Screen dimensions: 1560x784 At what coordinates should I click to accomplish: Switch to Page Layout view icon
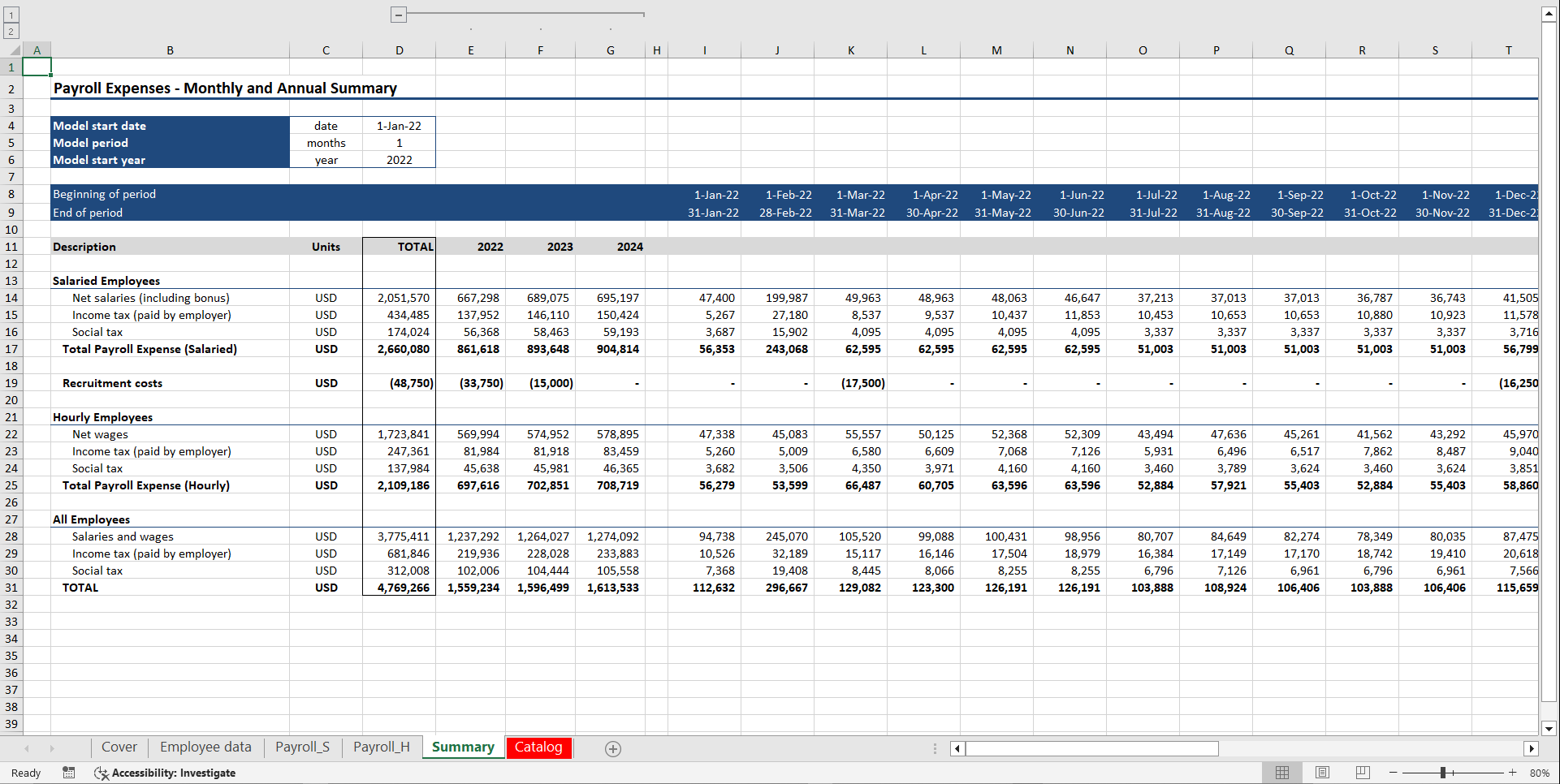click(1322, 773)
